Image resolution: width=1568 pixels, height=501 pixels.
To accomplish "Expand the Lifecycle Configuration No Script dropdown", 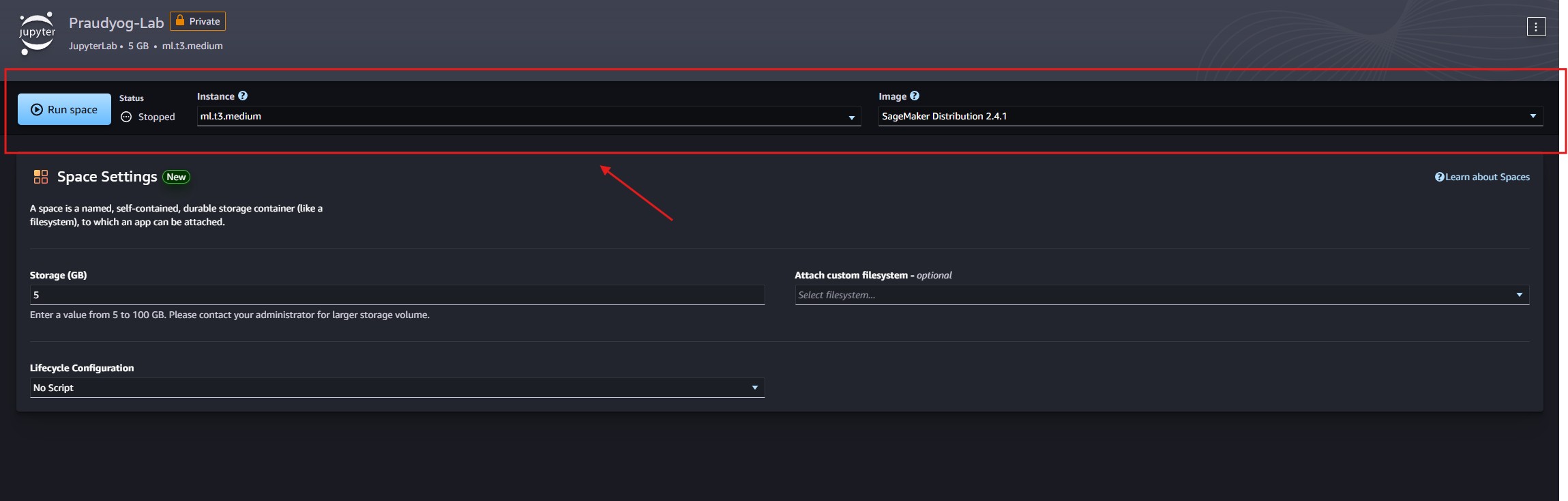I will 397,388.
